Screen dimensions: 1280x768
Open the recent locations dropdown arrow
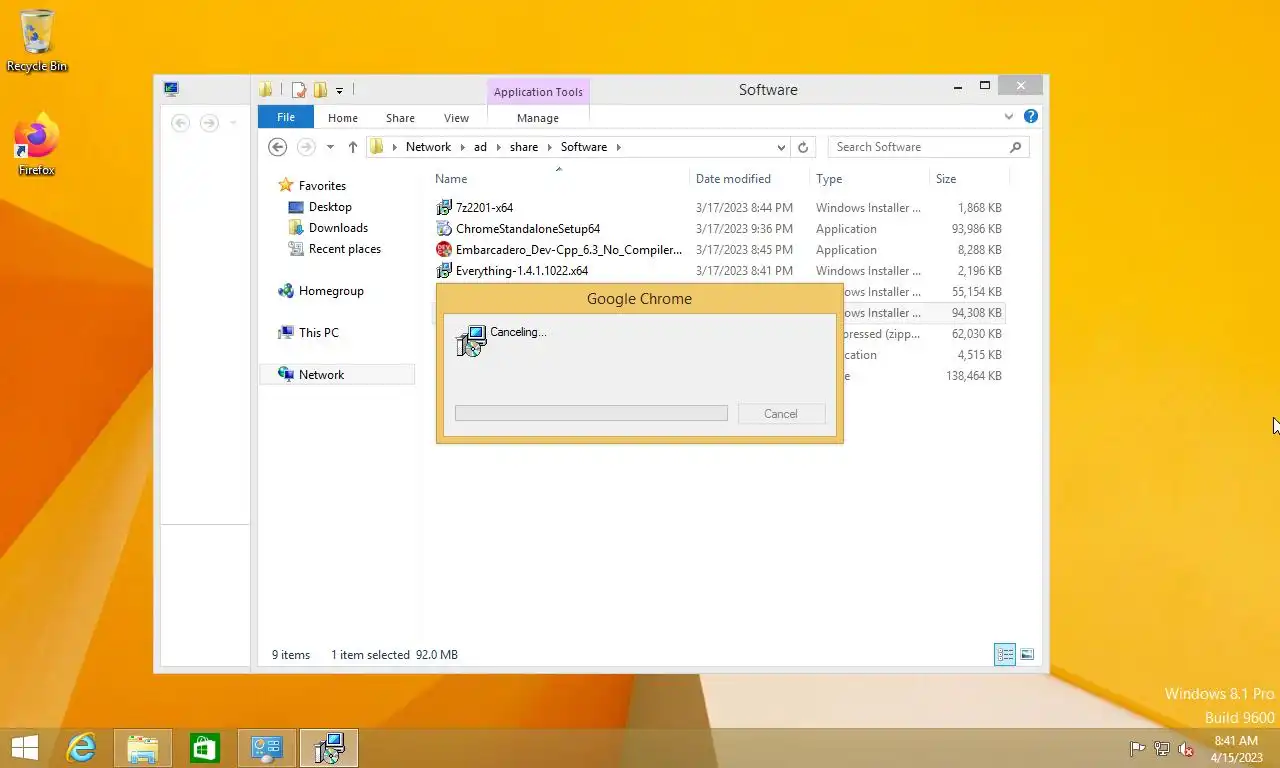pos(330,147)
